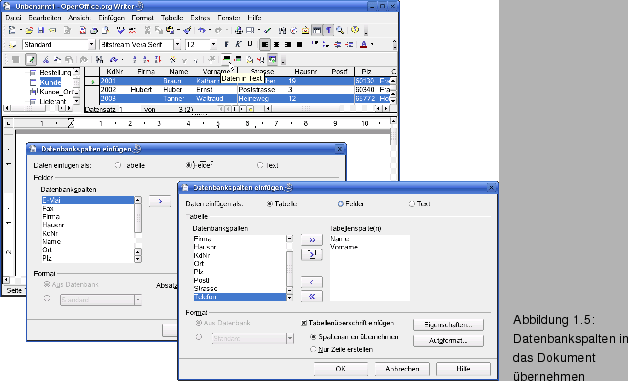This screenshot has width=628, height=381.
Task: Click the remove all << button
Action: coord(312,296)
